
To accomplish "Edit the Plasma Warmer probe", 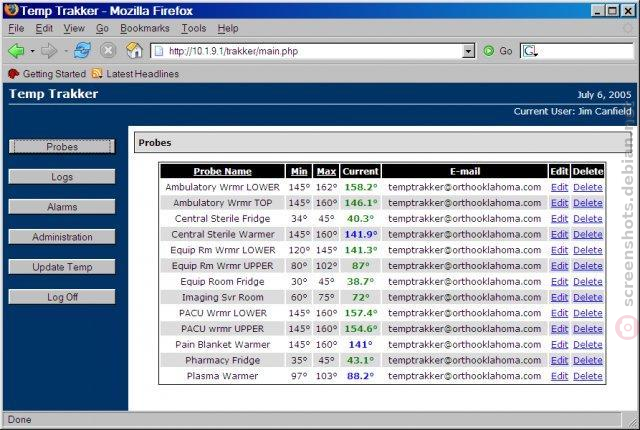I will coord(559,376).
